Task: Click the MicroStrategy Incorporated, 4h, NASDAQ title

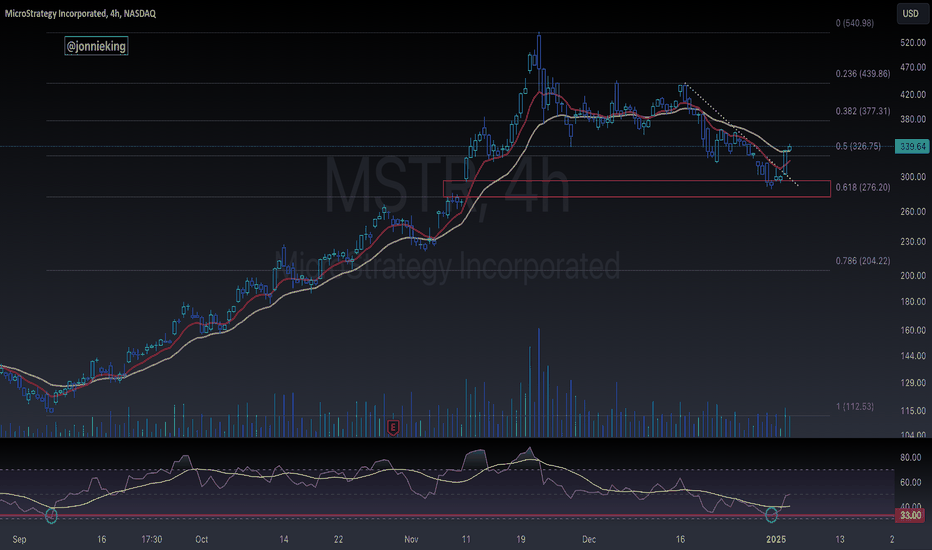Action: pos(80,13)
